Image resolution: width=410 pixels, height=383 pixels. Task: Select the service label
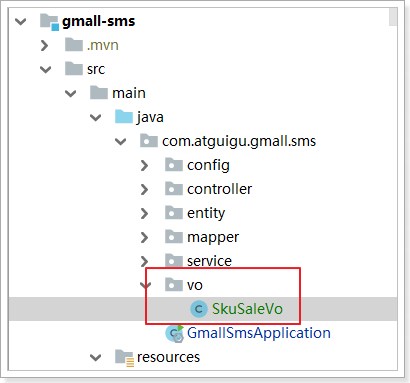click(x=209, y=261)
